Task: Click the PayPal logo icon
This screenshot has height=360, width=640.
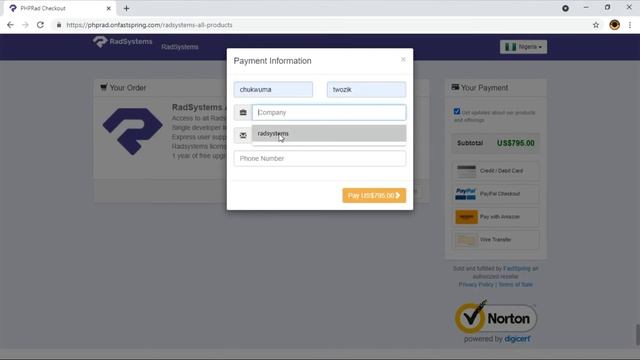Action: tap(466, 194)
